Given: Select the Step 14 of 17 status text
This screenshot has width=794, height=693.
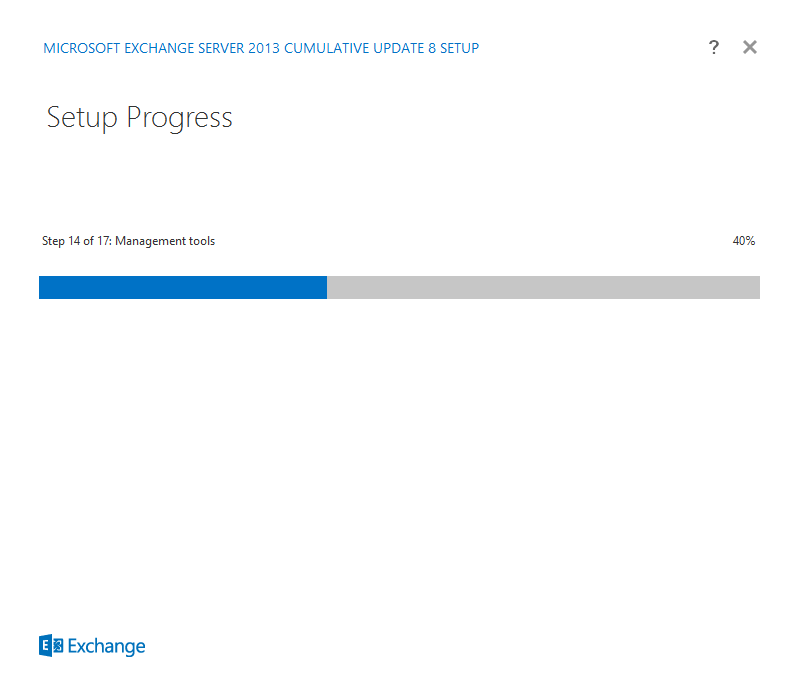Looking at the screenshot, I should [x=128, y=241].
